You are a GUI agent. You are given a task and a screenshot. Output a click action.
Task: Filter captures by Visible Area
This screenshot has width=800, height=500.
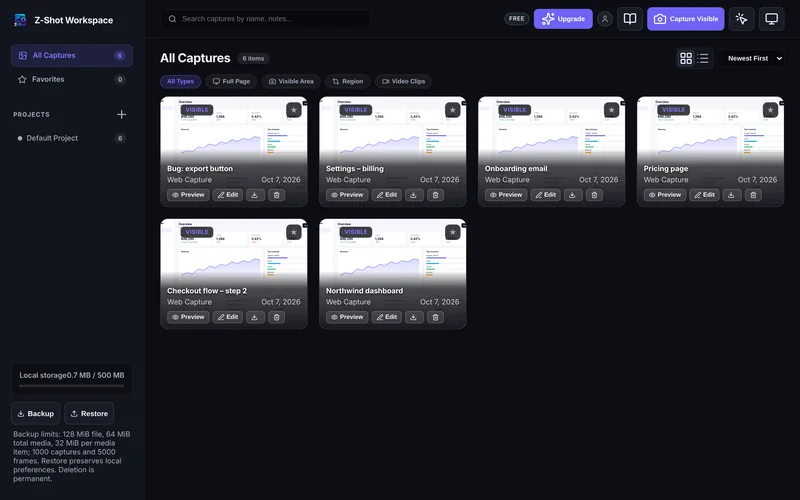coord(291,81)
